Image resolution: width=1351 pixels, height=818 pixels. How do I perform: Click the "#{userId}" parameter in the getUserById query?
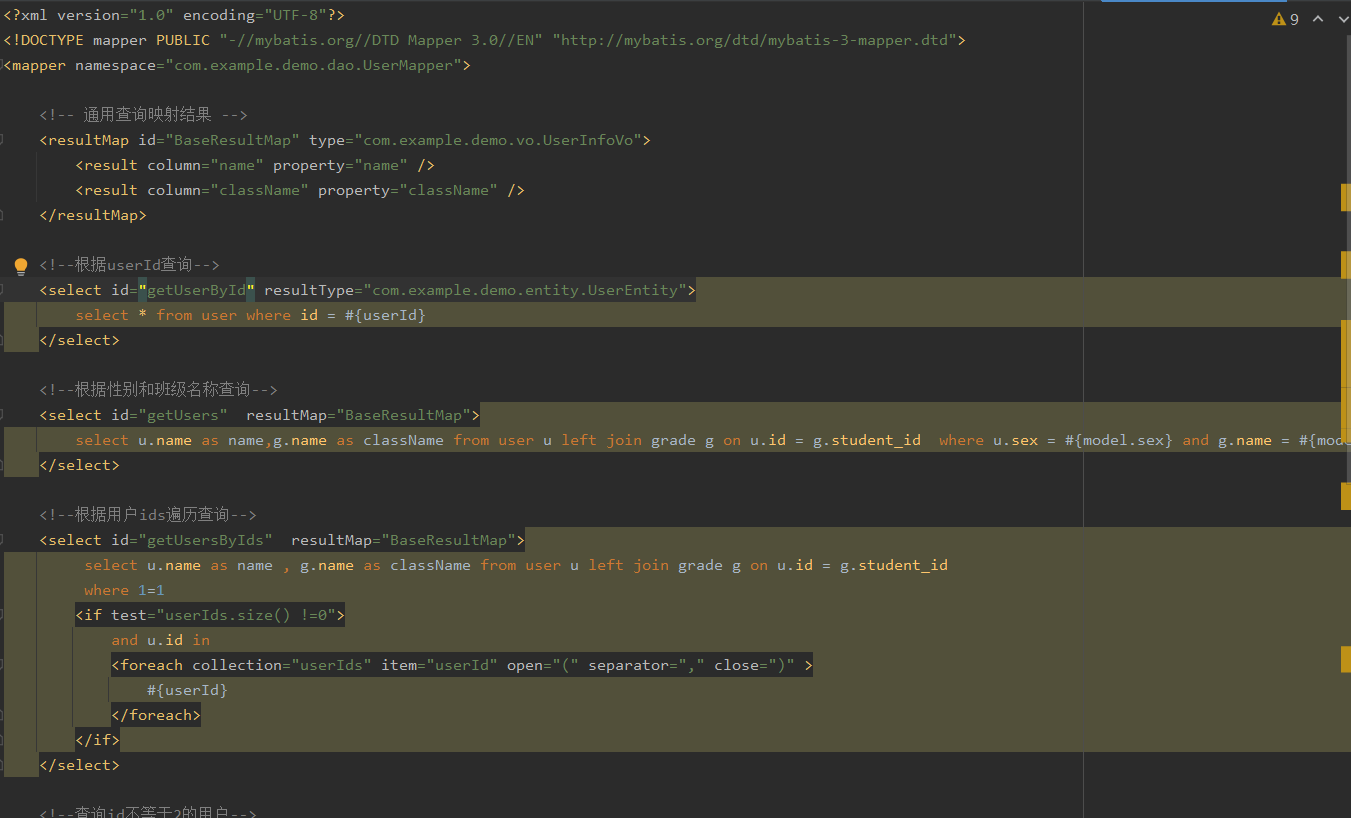click(386, 315)
